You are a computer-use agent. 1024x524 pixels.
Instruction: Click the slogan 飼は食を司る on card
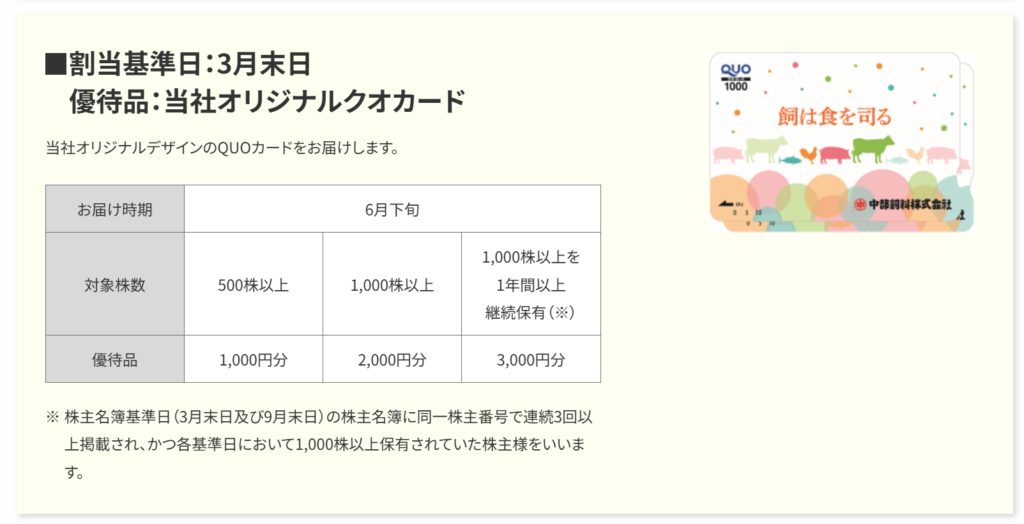point(833,116)
